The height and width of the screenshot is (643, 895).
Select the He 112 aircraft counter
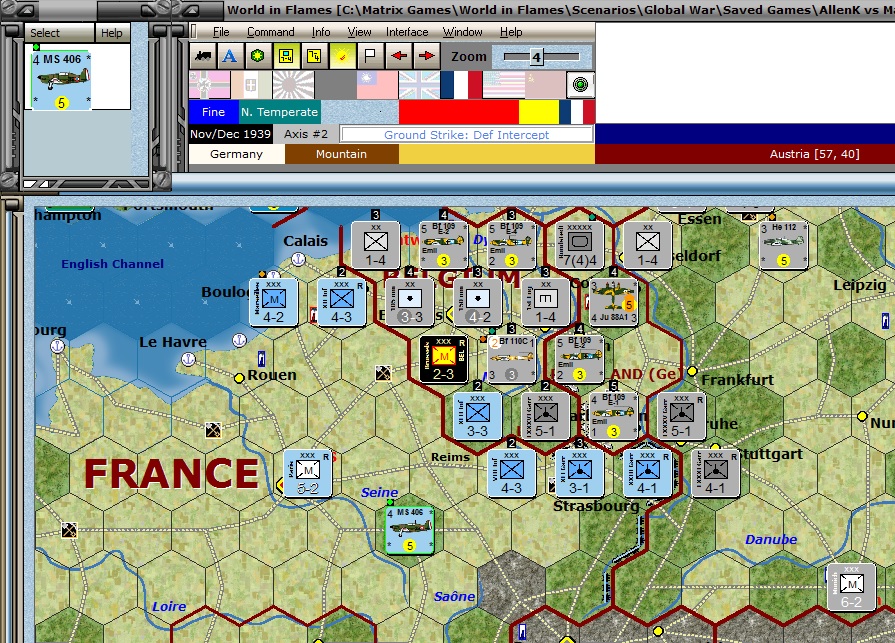point(783,245)
